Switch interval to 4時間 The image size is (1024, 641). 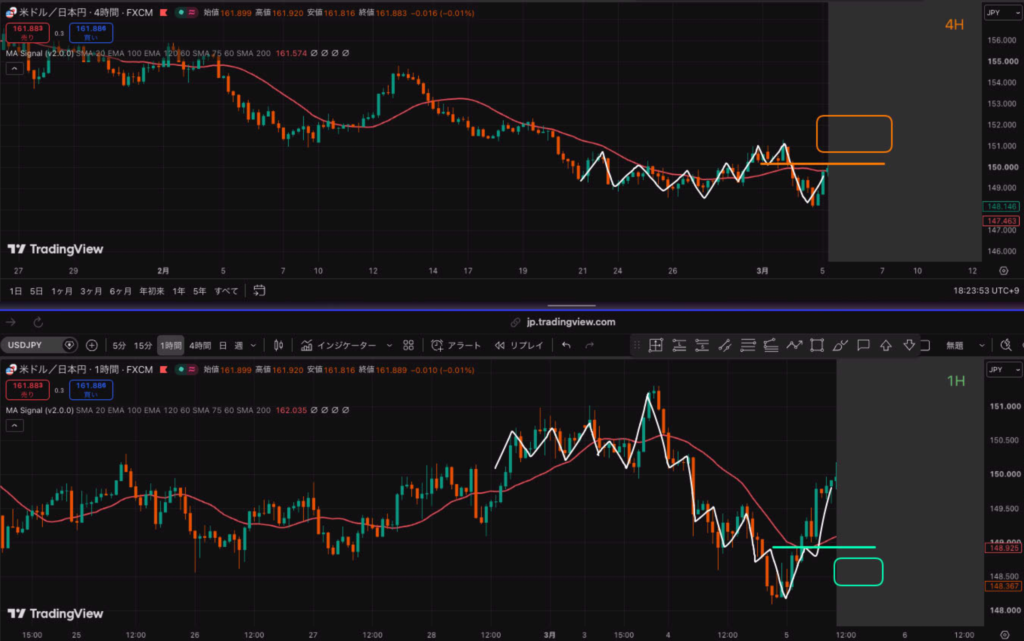200,345
